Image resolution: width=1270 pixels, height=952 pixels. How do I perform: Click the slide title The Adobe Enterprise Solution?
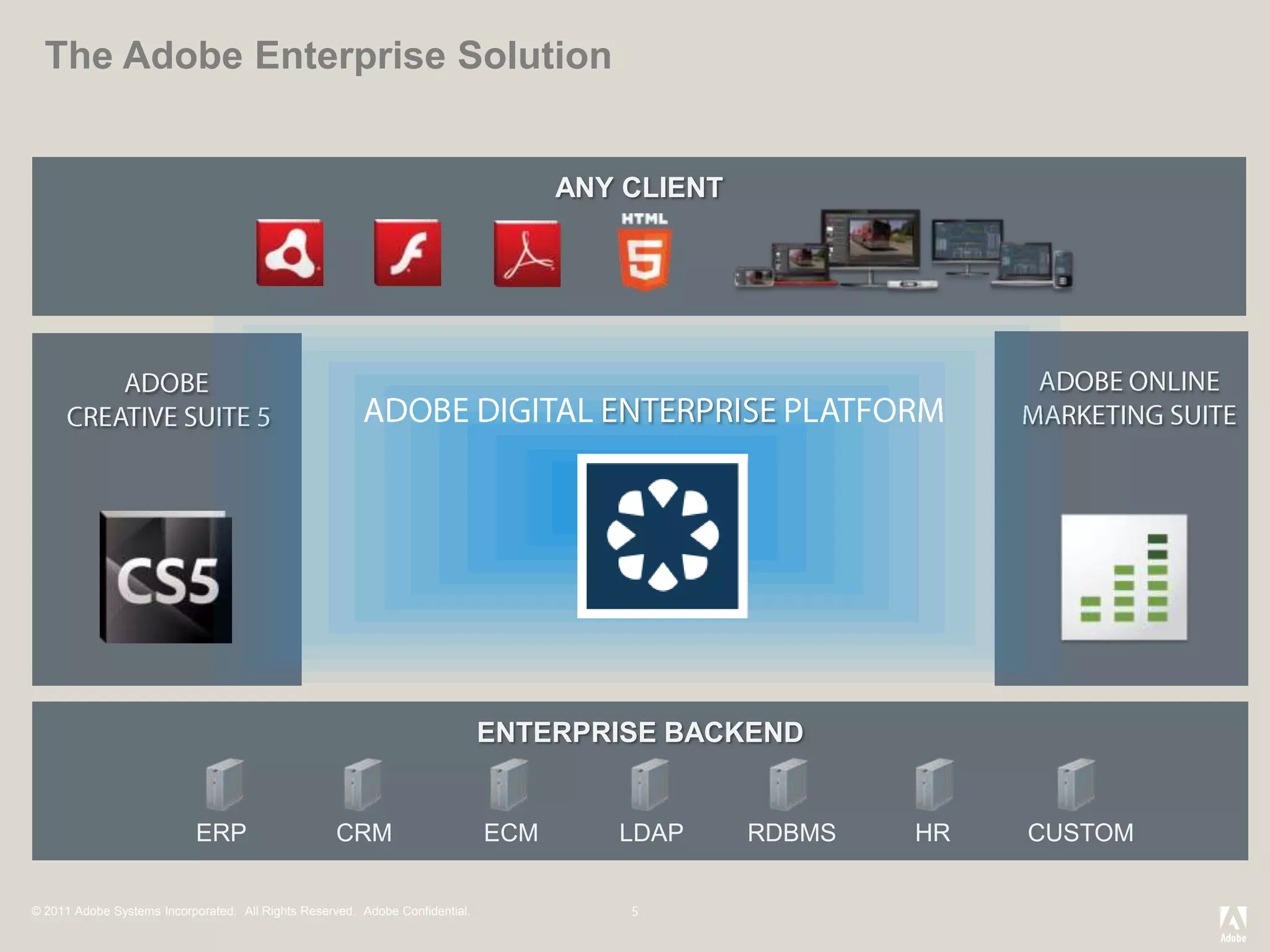click(x=328, y=56)
